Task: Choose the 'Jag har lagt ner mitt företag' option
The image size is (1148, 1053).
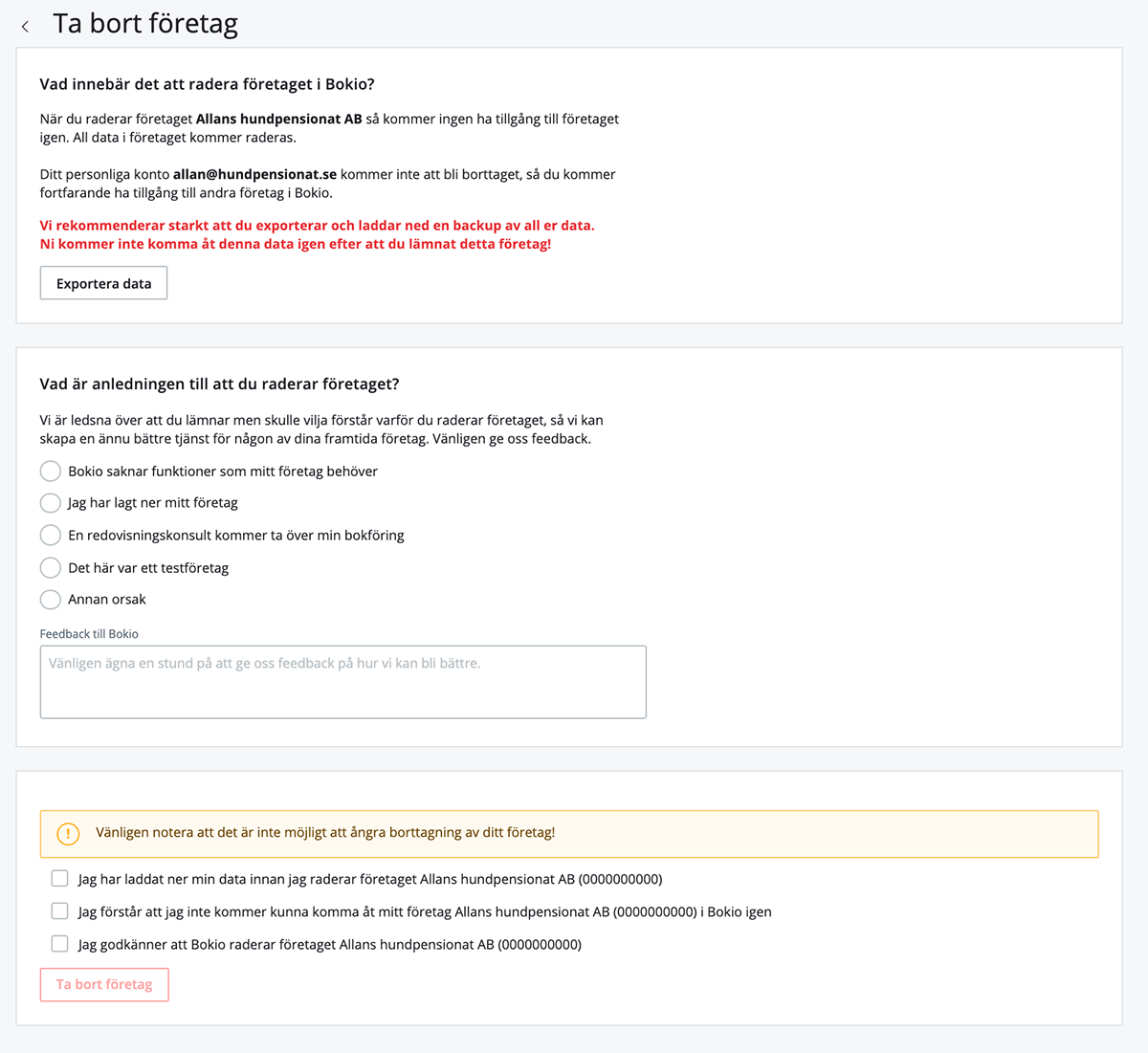Action: pyautogui.click(x=51, y=503)
